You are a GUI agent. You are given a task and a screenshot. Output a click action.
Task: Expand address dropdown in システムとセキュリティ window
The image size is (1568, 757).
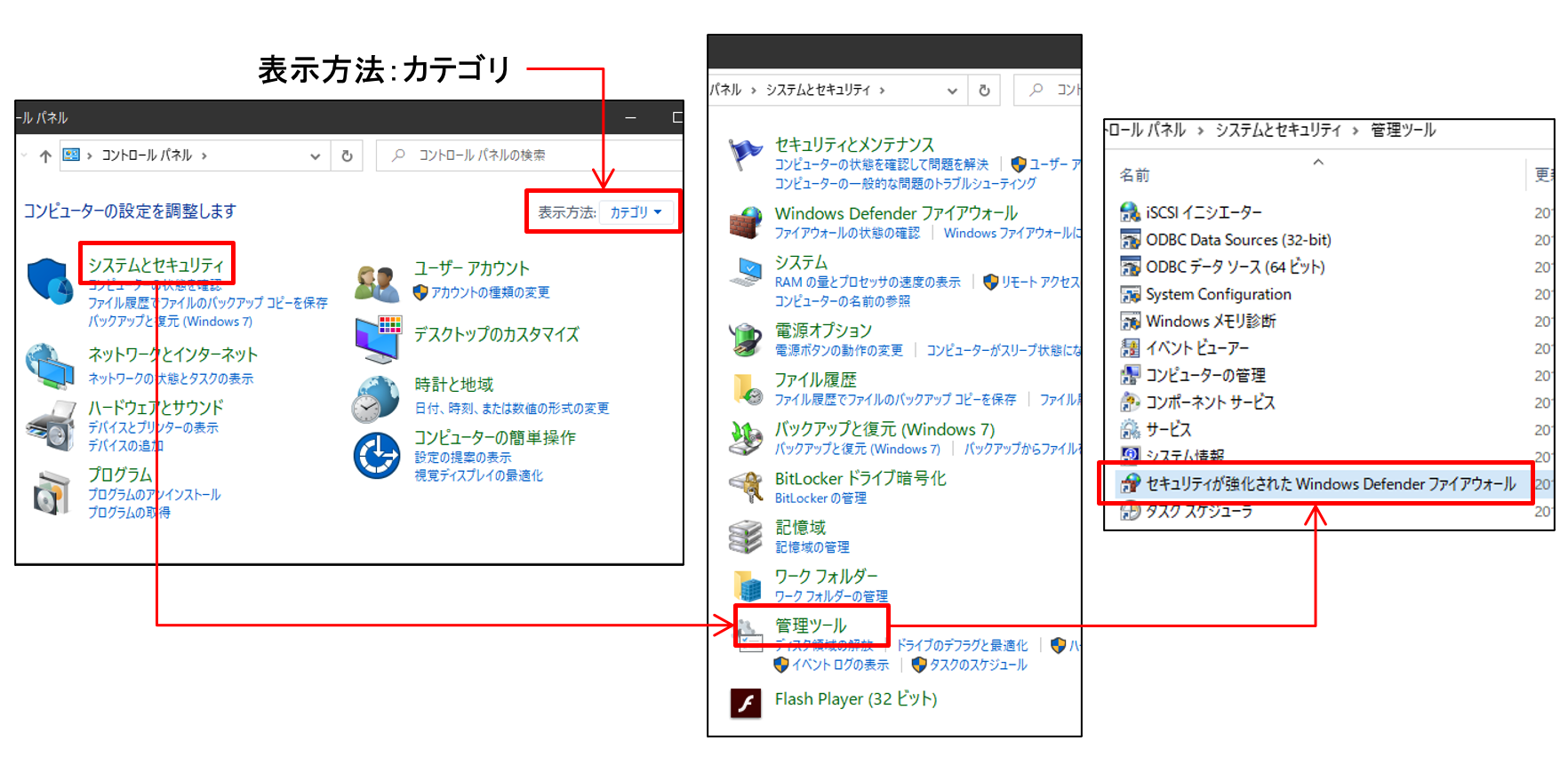point(952,91)
